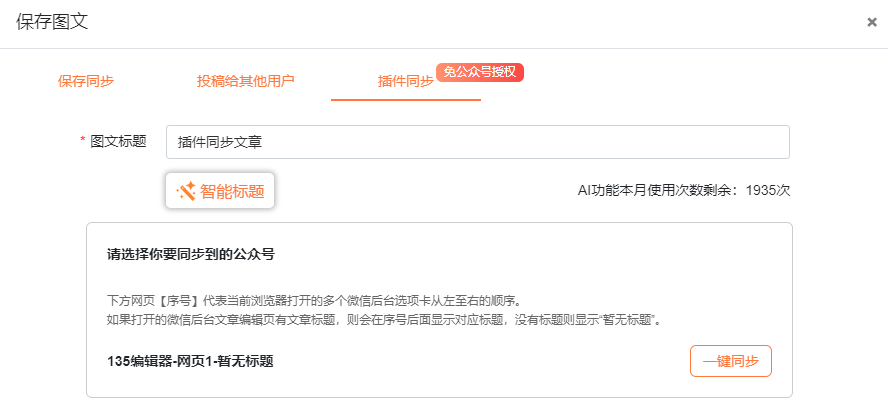Click the AI功能本月使用次数剩余 text
888x409 pixels.
[658, 190]
